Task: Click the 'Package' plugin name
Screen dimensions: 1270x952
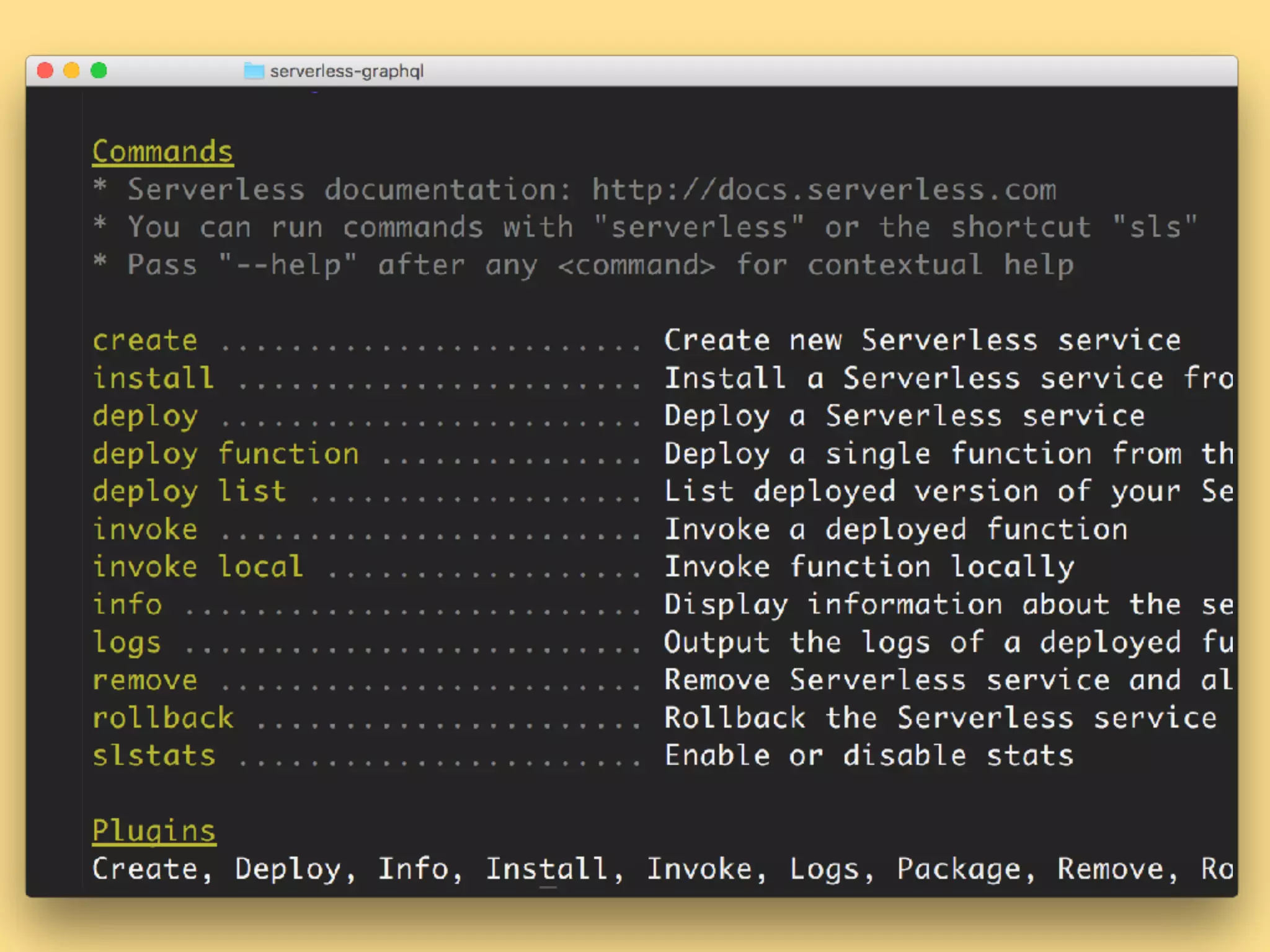Action: 958,869
